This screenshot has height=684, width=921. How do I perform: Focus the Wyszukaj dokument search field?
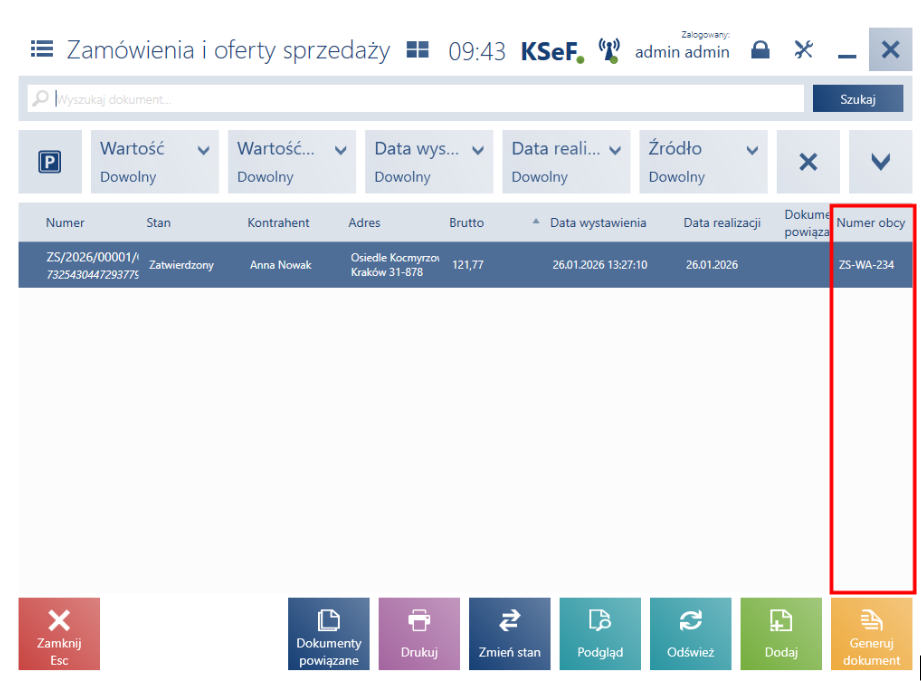pos(416,99)
